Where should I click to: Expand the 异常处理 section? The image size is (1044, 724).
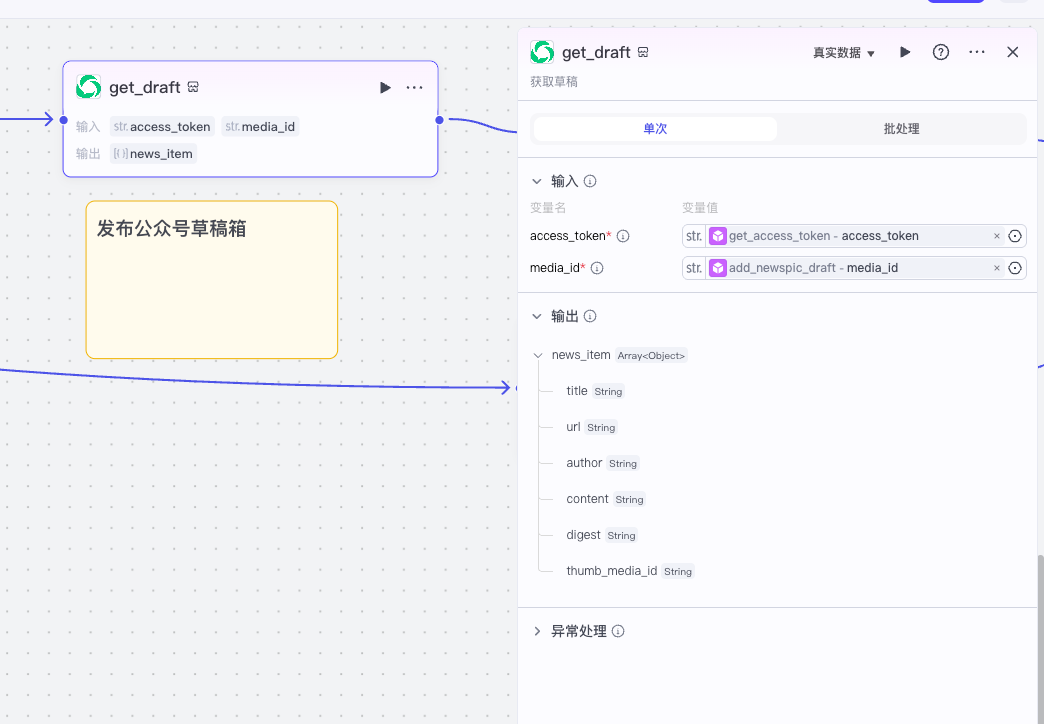click(537, 631)
